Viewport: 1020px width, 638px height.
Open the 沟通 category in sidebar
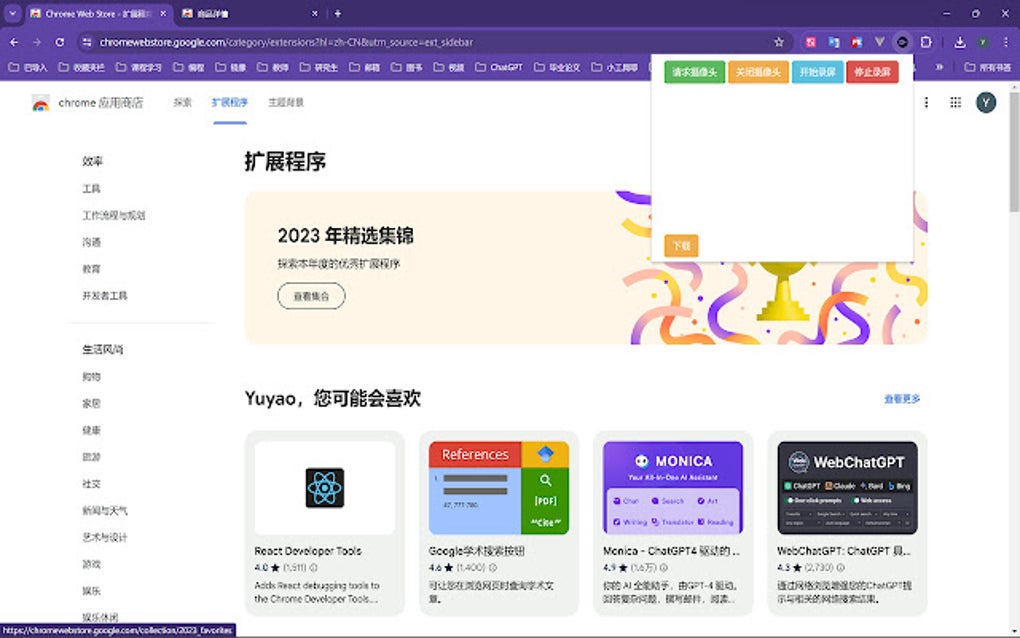point(91,242)
